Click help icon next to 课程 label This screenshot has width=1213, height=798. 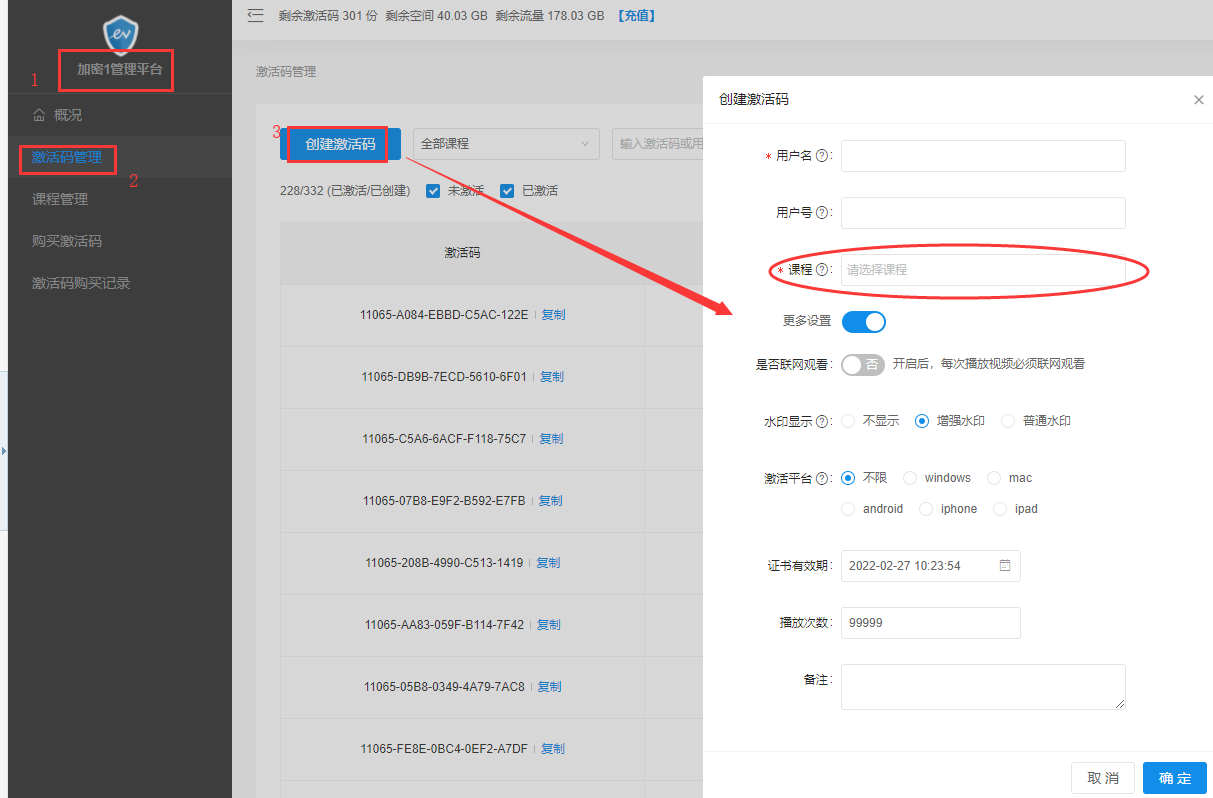(823, 270)
